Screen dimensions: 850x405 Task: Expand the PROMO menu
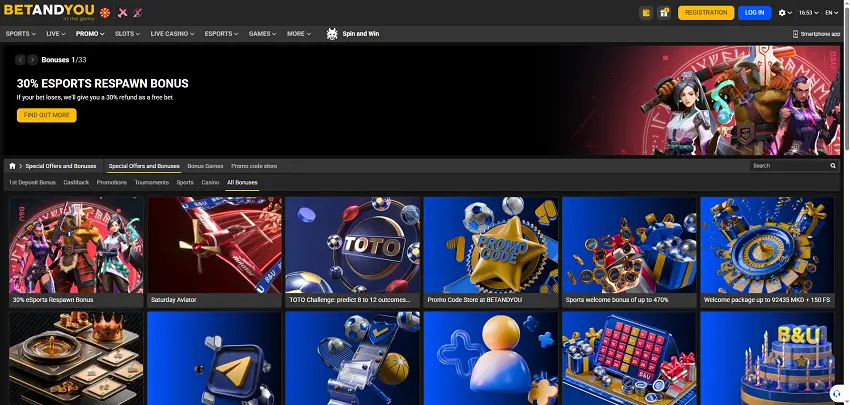(90, 34)
